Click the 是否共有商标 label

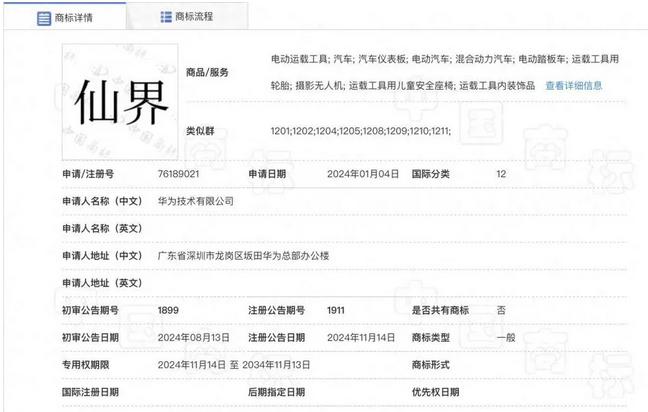[440, 310]
